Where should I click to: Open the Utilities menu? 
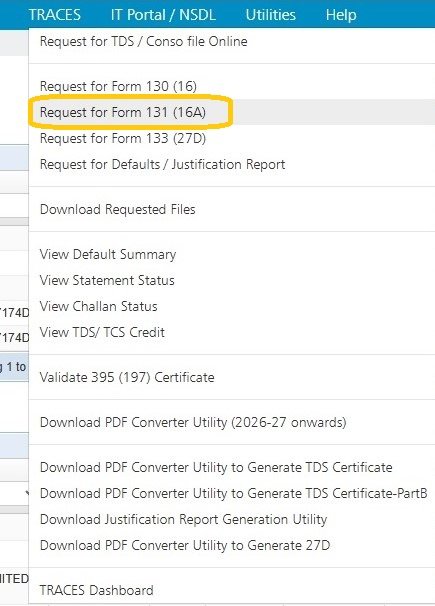tap(270, 15)
